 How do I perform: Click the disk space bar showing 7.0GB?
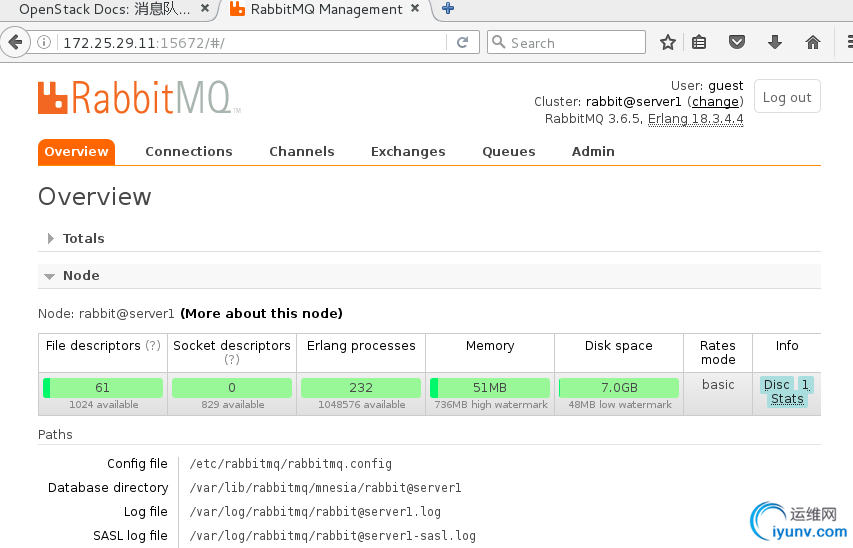[619, 387]
